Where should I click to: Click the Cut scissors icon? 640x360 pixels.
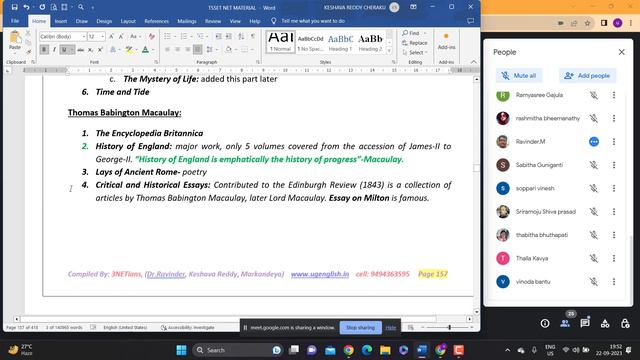(x=28, y=33)
